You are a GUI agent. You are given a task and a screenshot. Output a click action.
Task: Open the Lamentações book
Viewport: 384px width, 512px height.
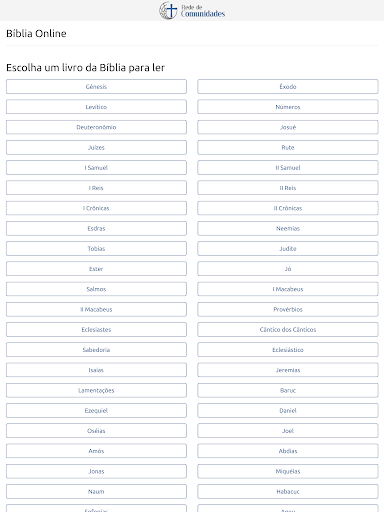point(96,390)
